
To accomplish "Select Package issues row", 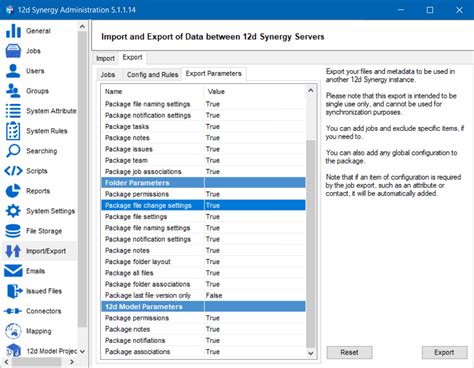I will pos(203,149).
